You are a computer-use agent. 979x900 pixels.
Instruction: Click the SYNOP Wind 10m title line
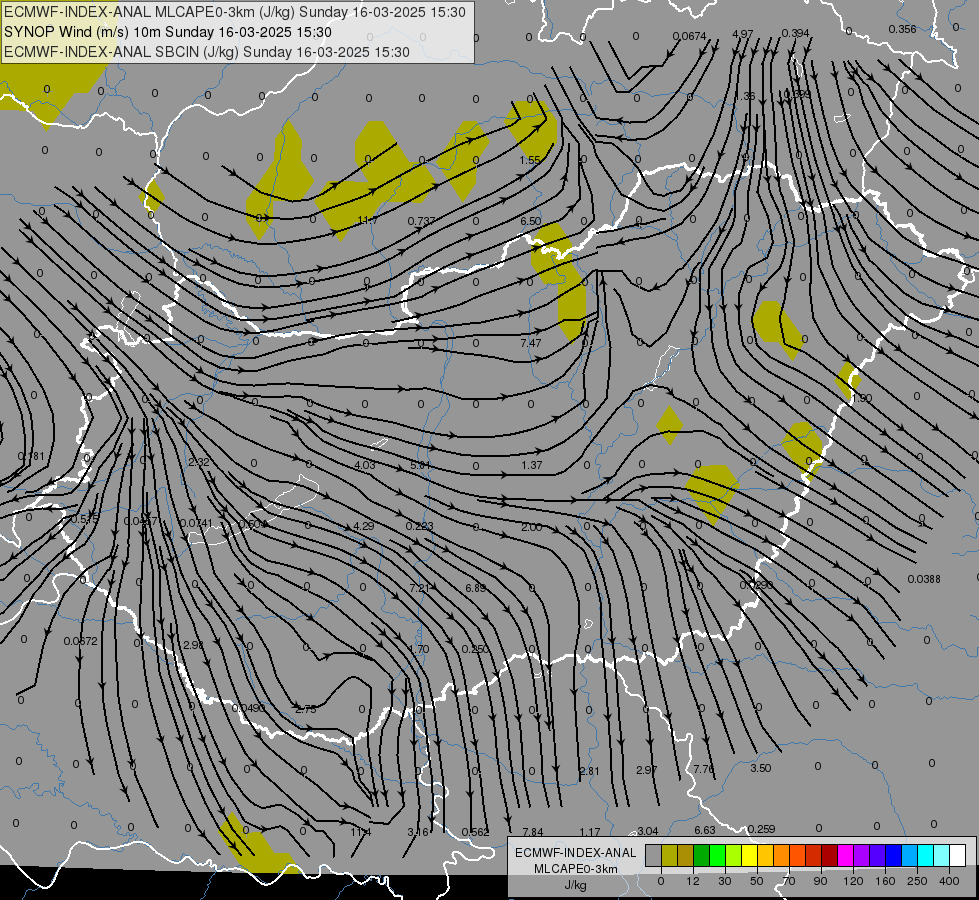click(x=168, y=32)
